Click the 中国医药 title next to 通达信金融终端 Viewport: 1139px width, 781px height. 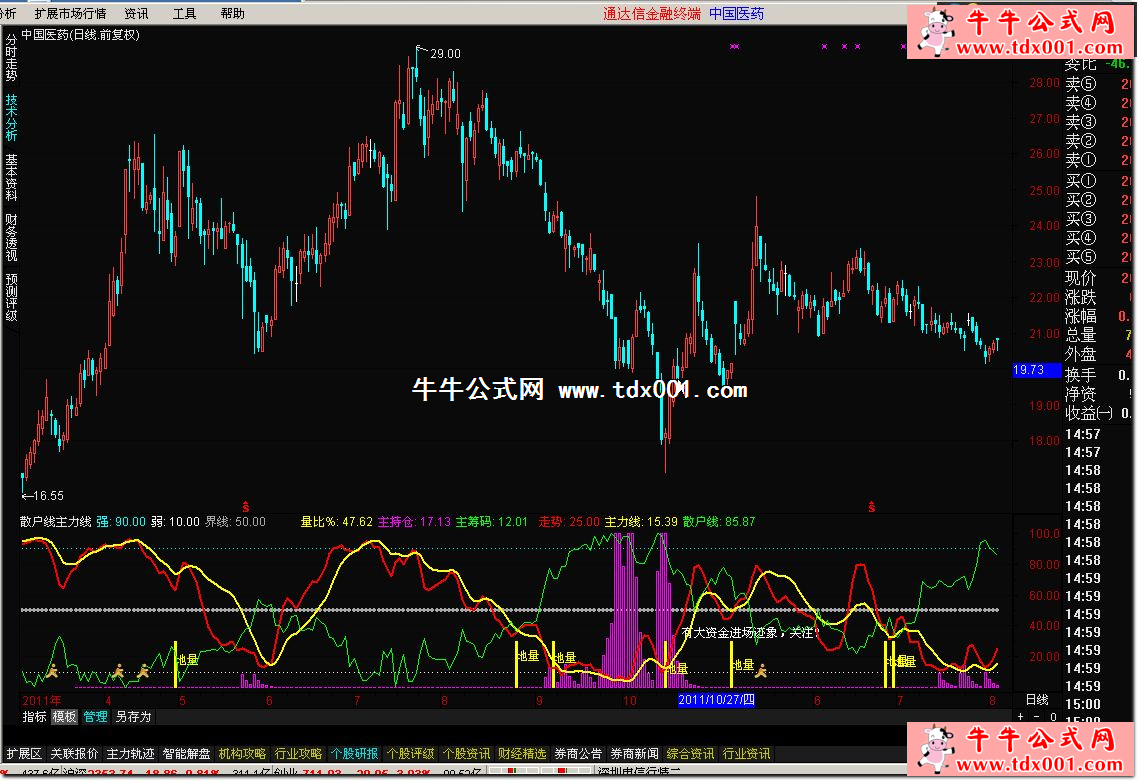[x=737, y=13]
